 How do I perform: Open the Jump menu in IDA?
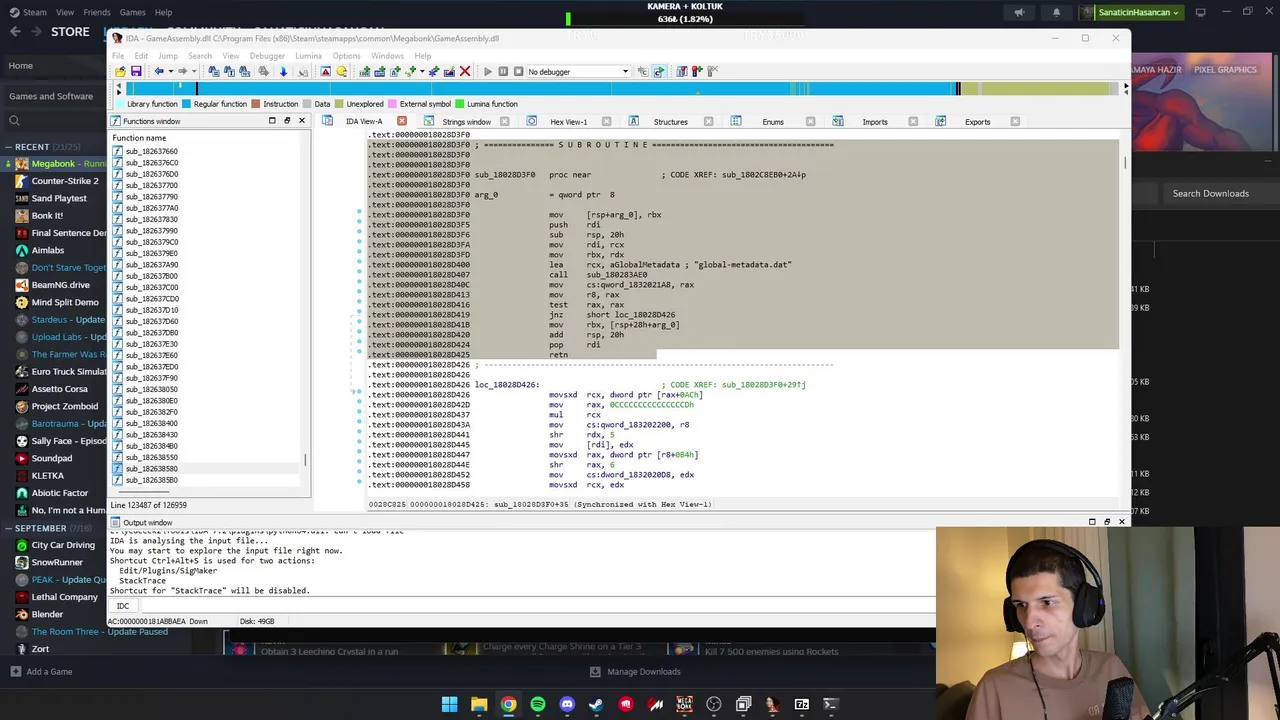tap(167, 56)
